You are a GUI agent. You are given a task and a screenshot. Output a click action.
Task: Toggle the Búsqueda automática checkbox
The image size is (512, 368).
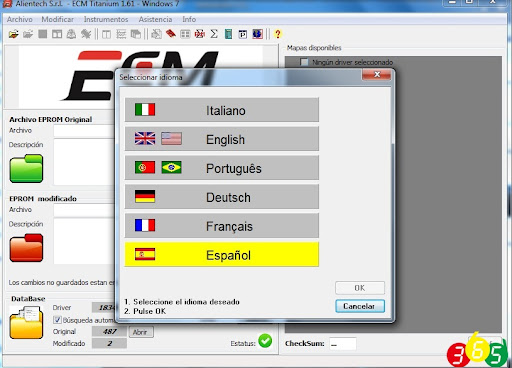pos(57,320)
